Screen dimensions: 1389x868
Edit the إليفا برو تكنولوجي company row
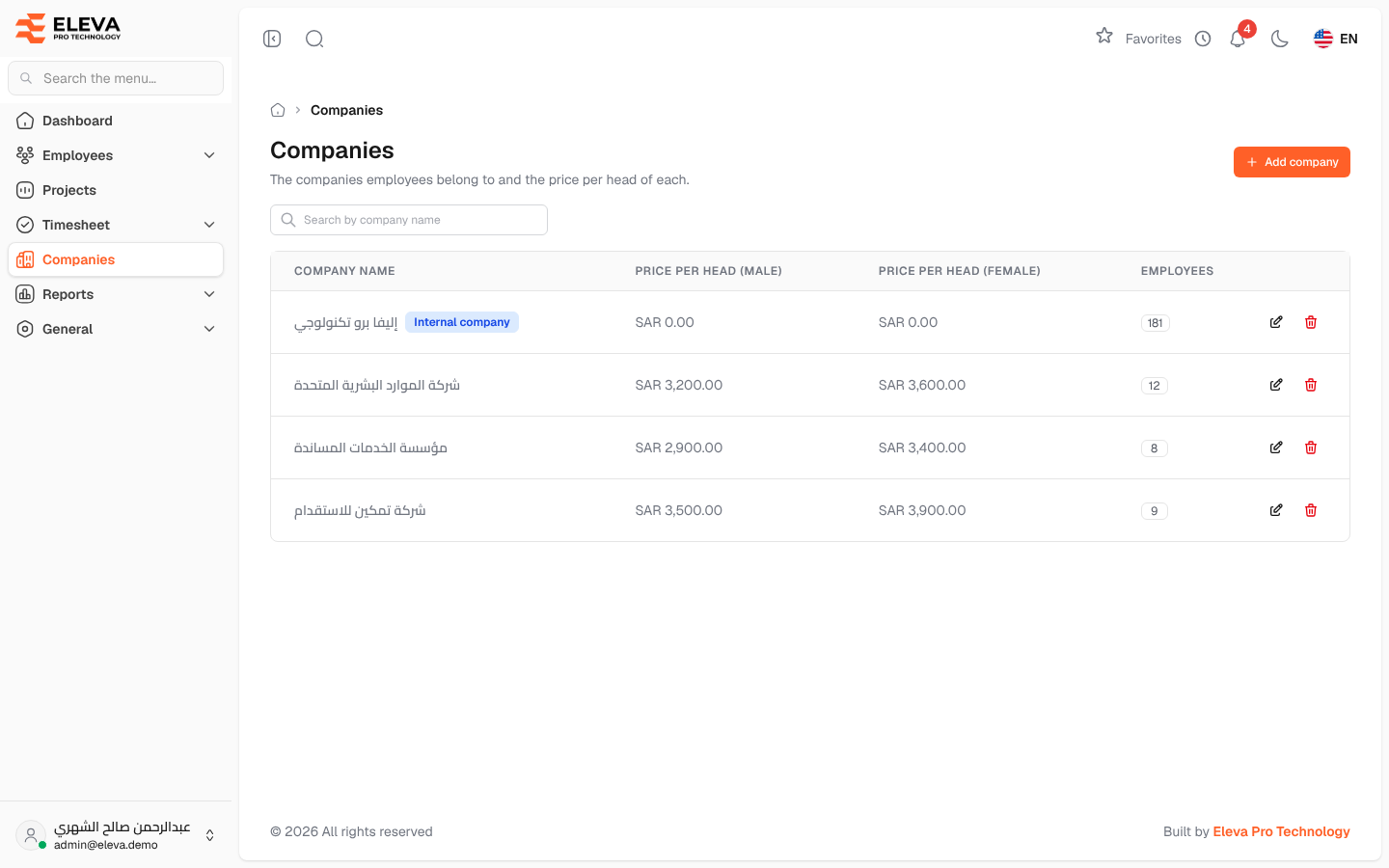[x=1276, y=322]
